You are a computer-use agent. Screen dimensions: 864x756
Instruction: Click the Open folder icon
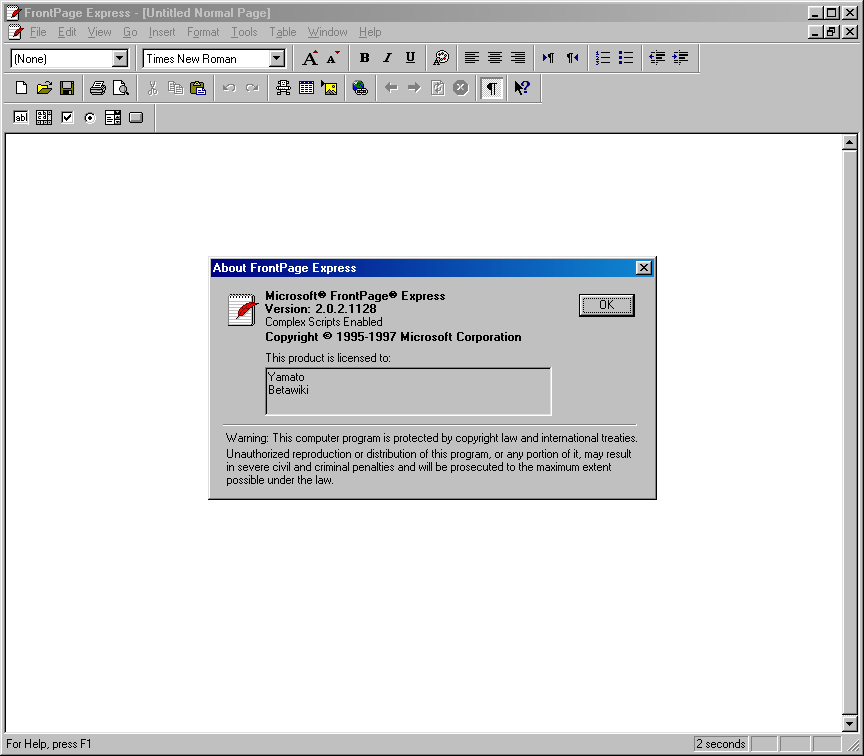pos(44,88)
